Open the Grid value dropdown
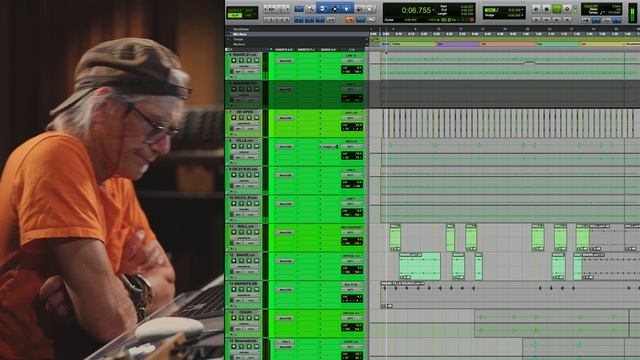 point(522,9)
